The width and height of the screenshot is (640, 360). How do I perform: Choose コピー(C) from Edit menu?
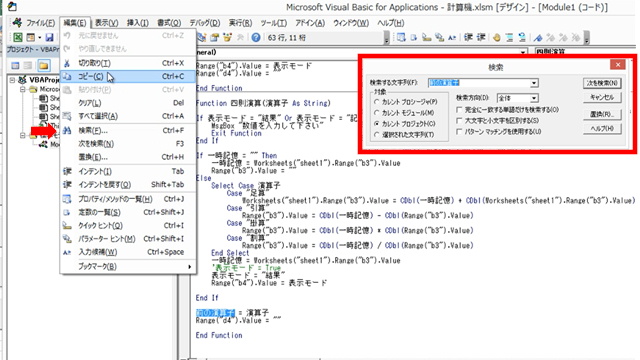(128, 76)
